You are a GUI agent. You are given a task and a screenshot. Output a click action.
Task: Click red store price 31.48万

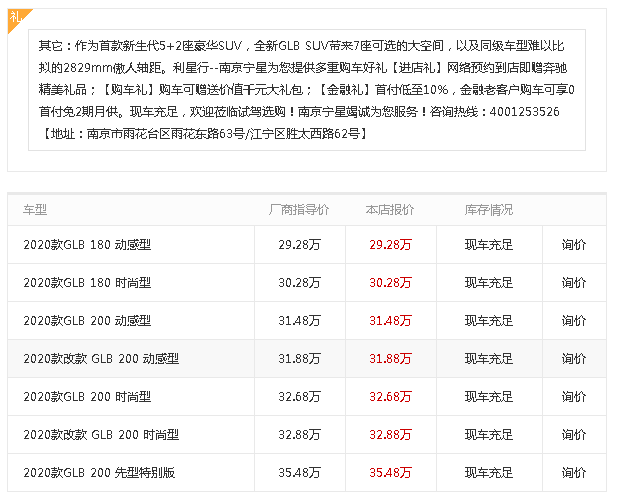[x=390, y=321]
